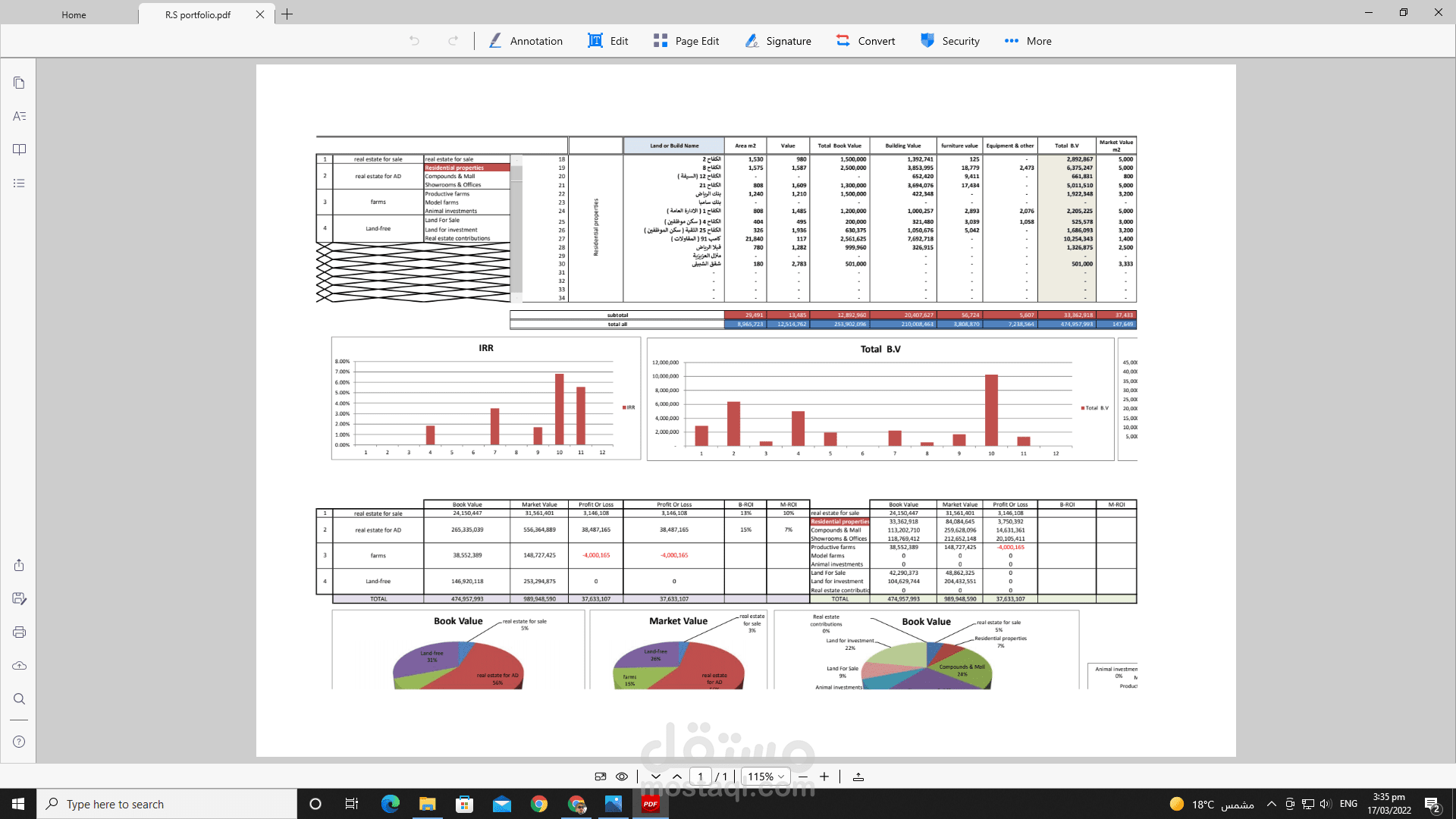
Task: Upload the document to cloud via the cloud icon
Action: click(19, 665)
